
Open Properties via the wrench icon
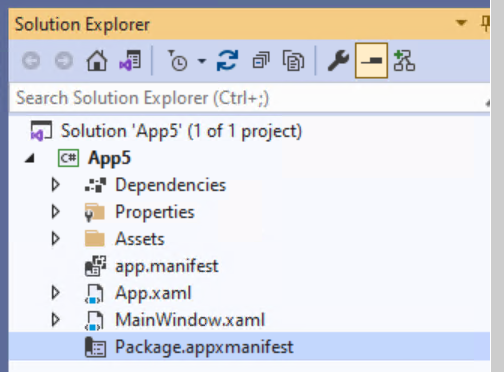[338, 61]
